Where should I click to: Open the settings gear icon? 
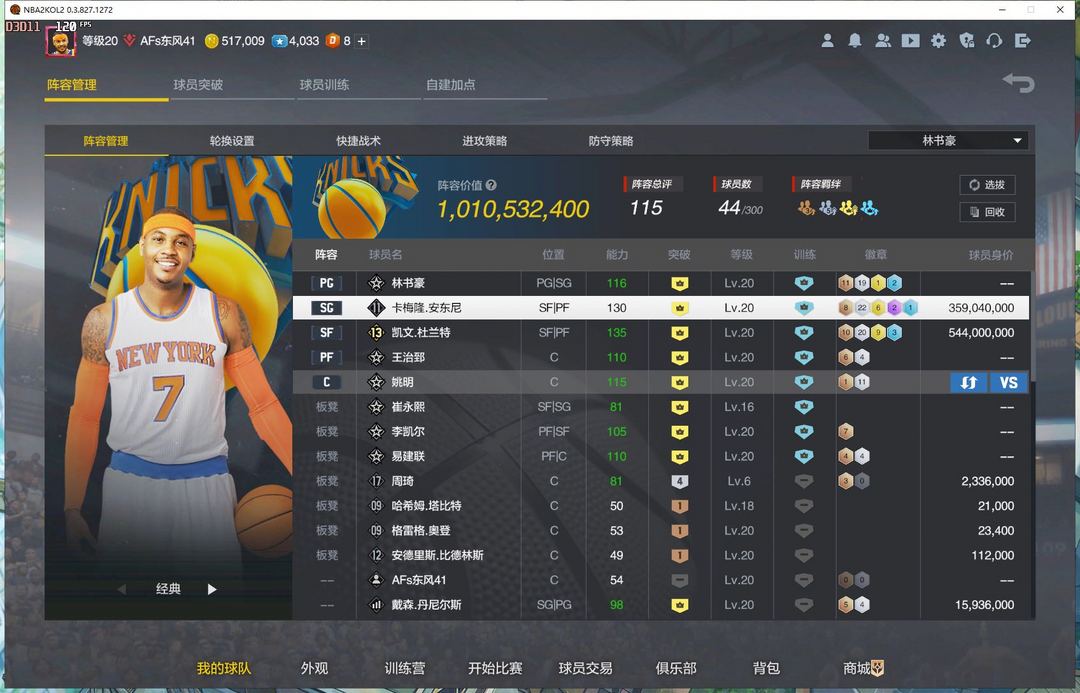pos(938,41)
